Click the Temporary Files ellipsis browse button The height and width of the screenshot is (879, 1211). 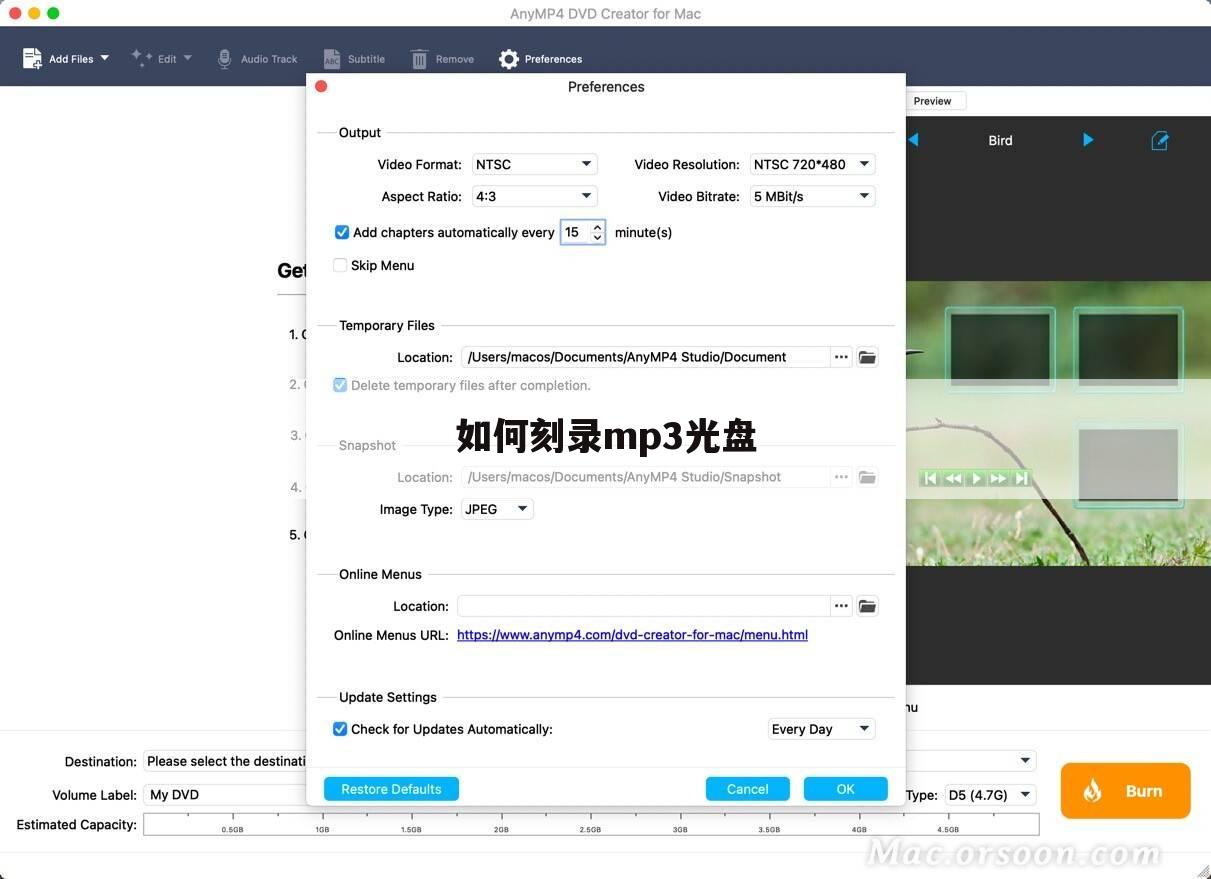point(842,357)
